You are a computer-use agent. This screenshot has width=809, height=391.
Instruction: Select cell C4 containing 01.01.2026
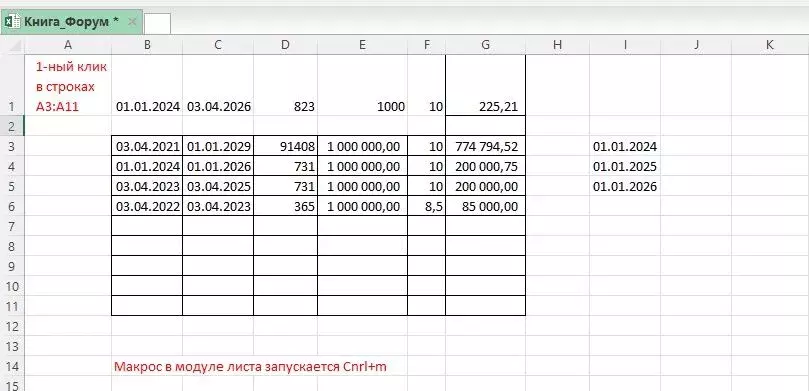point(218,166)
